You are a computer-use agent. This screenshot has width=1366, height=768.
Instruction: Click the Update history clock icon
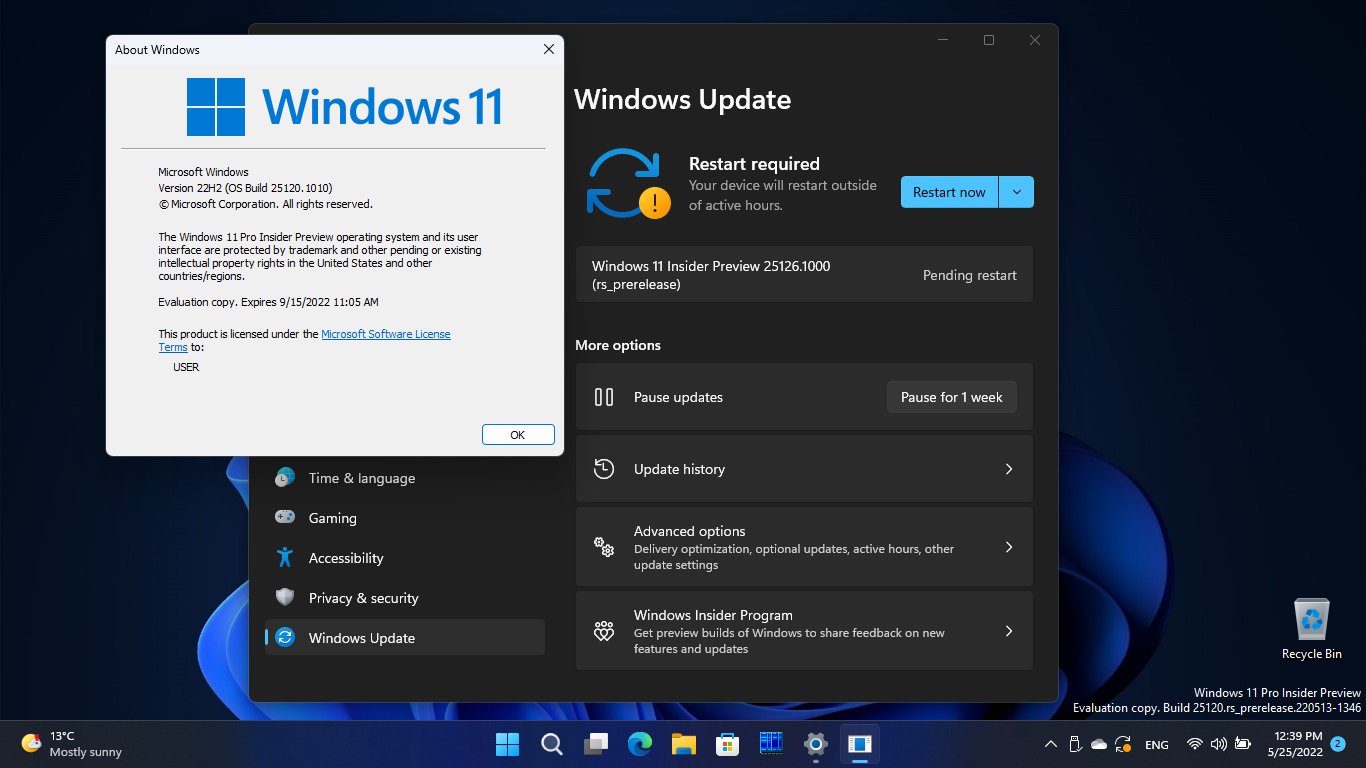pos(604,469)
